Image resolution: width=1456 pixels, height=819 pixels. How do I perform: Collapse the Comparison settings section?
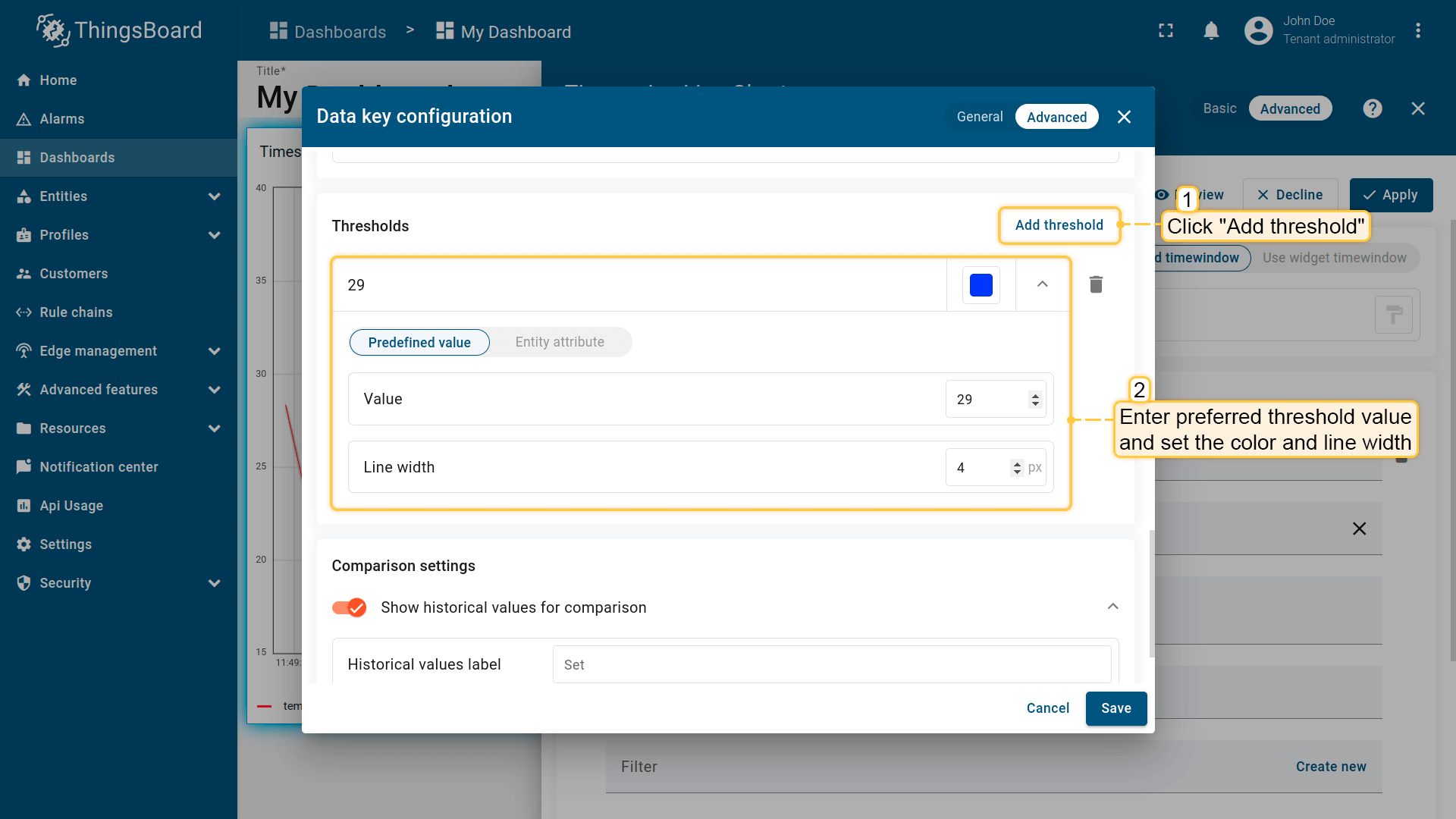click(1112, 607)
